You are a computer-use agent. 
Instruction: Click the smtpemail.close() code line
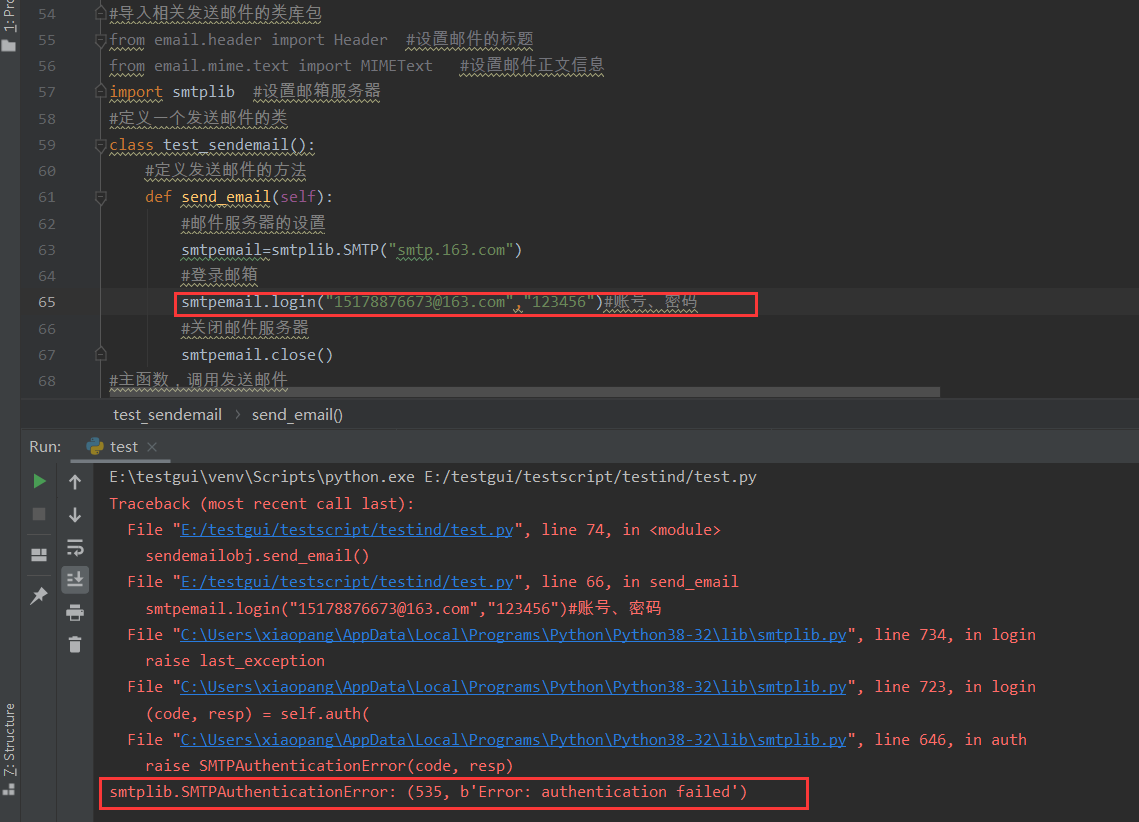[x=257, y=354]
